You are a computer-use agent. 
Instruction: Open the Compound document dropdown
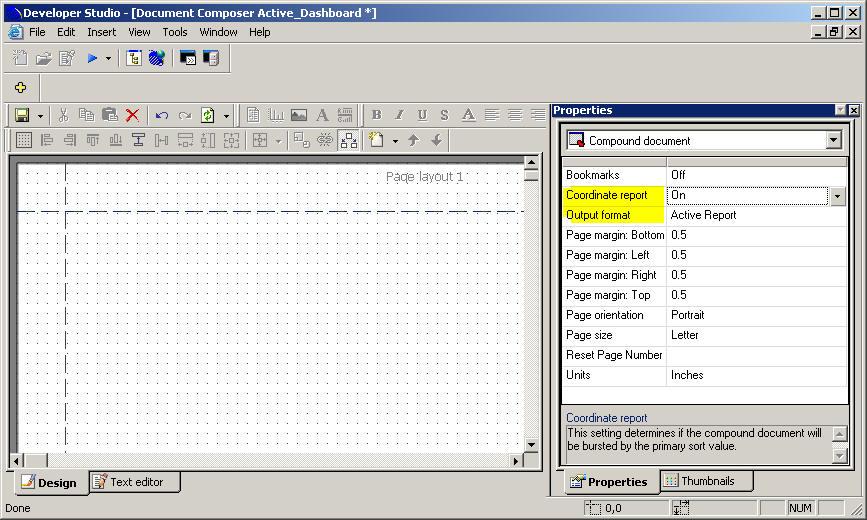click(x=833, y=141)
